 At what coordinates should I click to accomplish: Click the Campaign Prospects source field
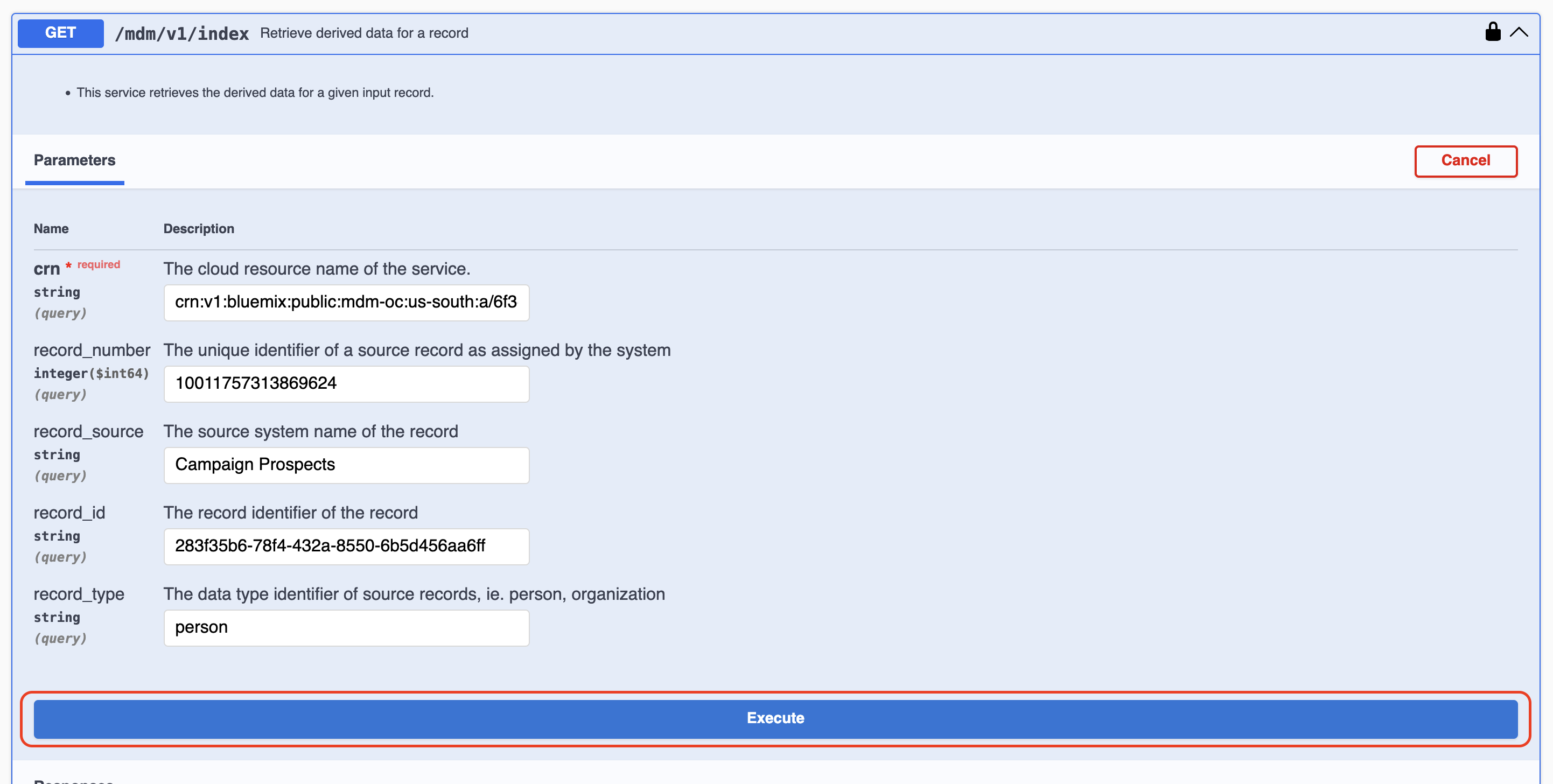tap(346, 465)
